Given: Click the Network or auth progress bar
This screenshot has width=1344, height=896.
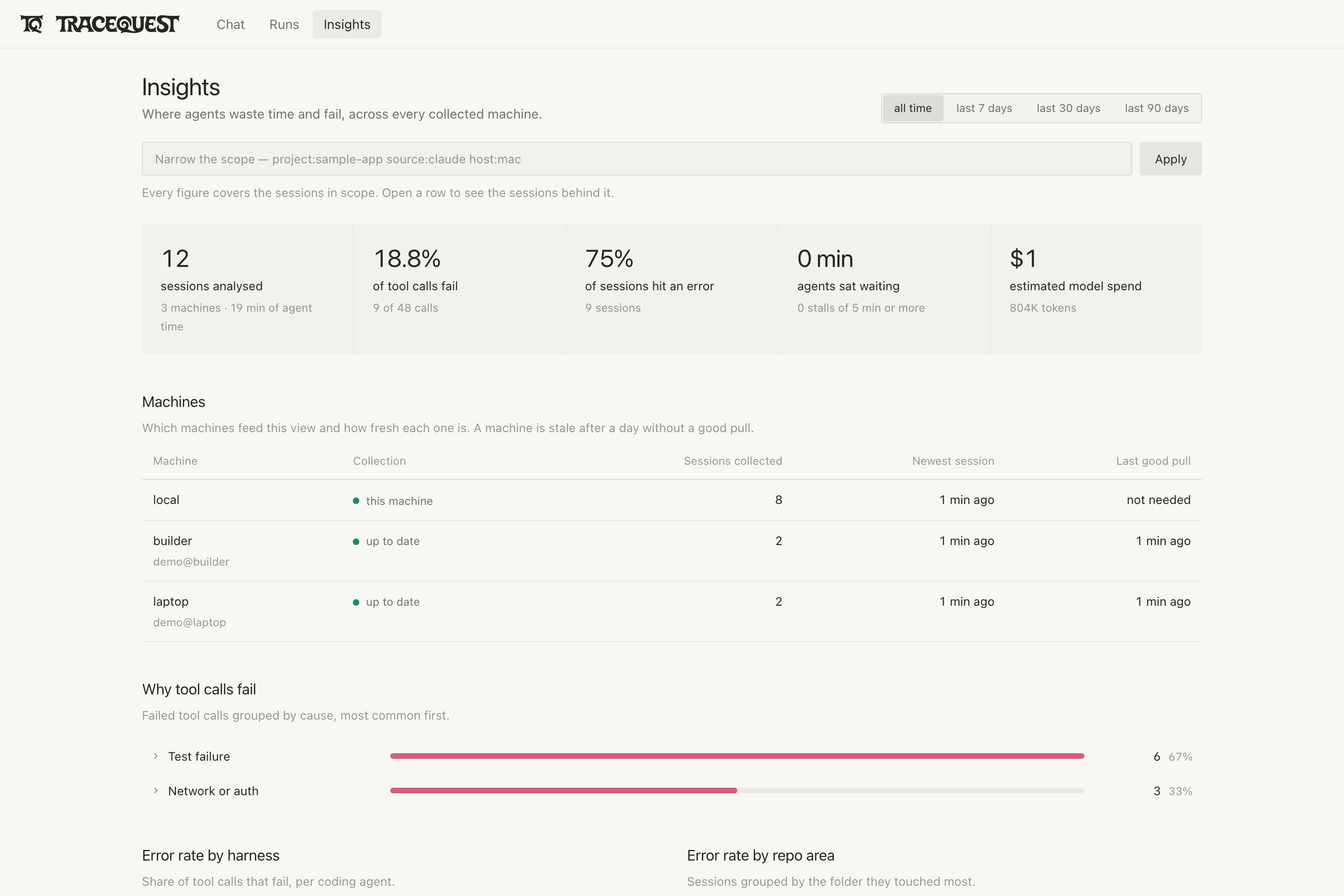Looking at the screenshot, I should (x=737, y=790).
